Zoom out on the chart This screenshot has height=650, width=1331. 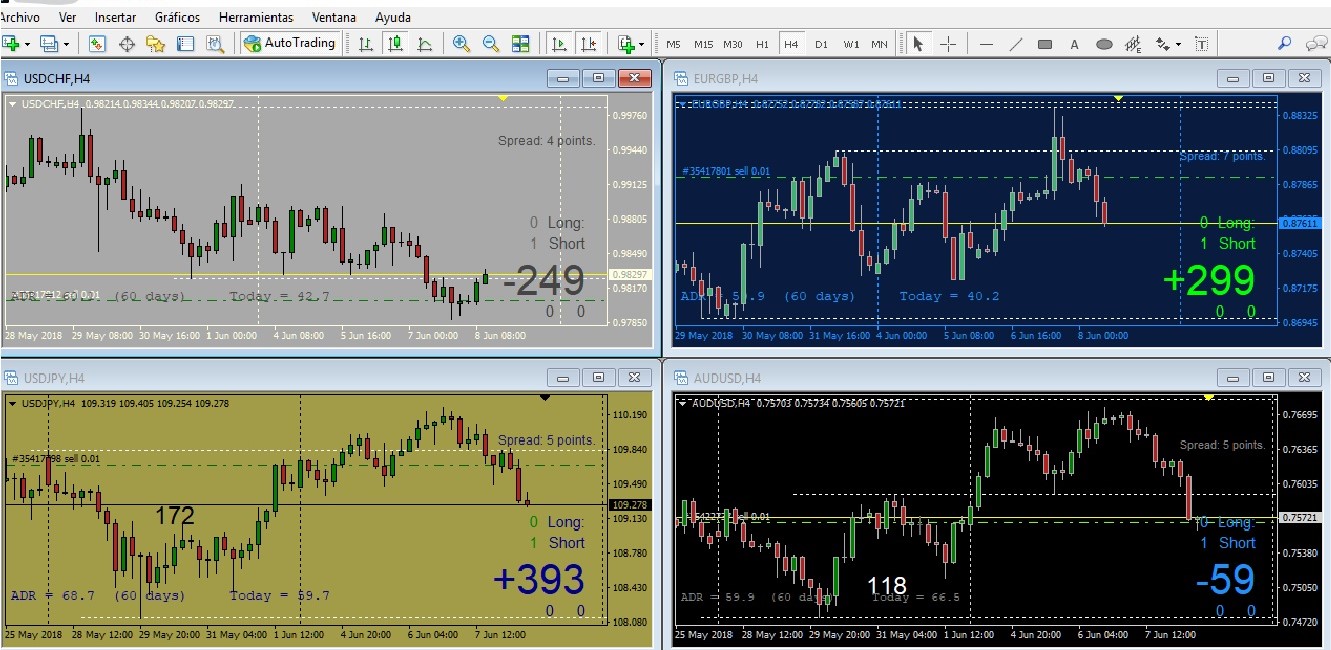tap(491, 43)
